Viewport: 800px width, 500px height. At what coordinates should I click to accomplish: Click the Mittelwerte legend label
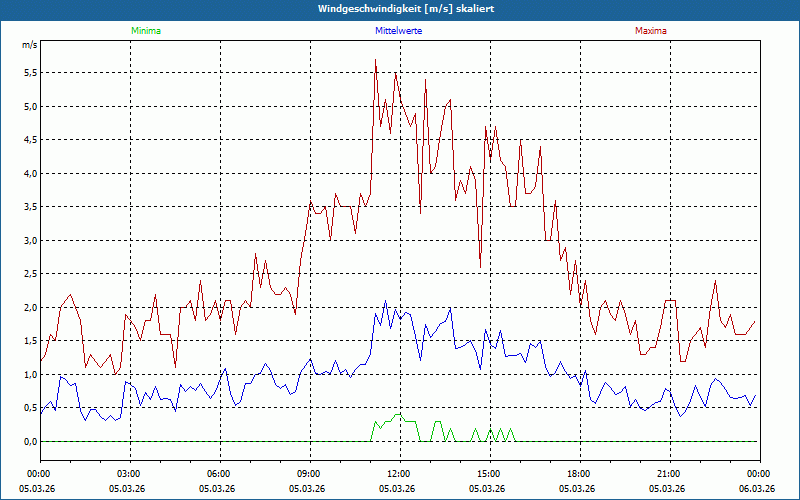click(398, 31)
